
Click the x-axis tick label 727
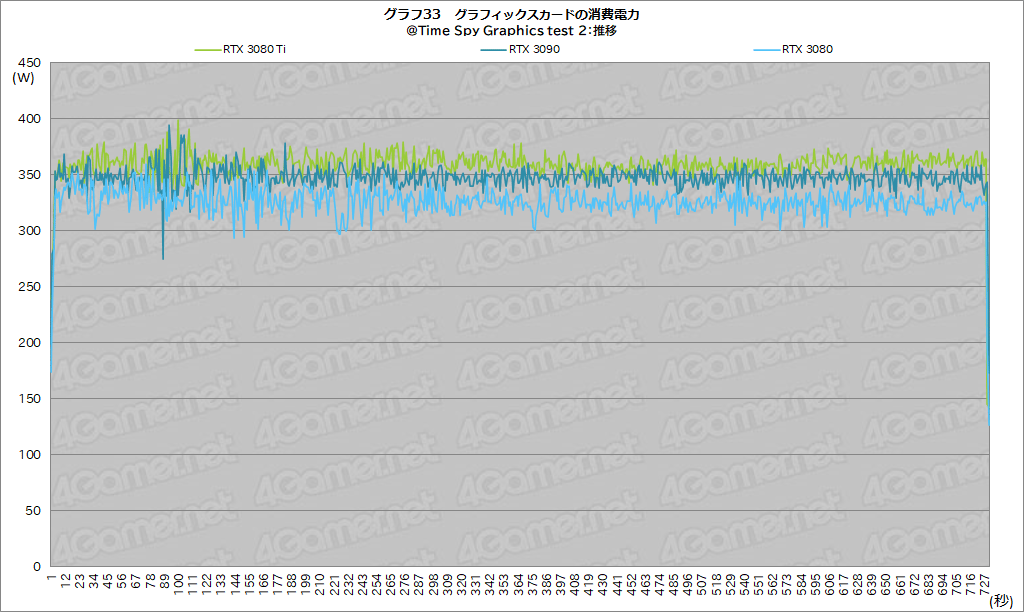pyautogui.click(x=985, y=583)
